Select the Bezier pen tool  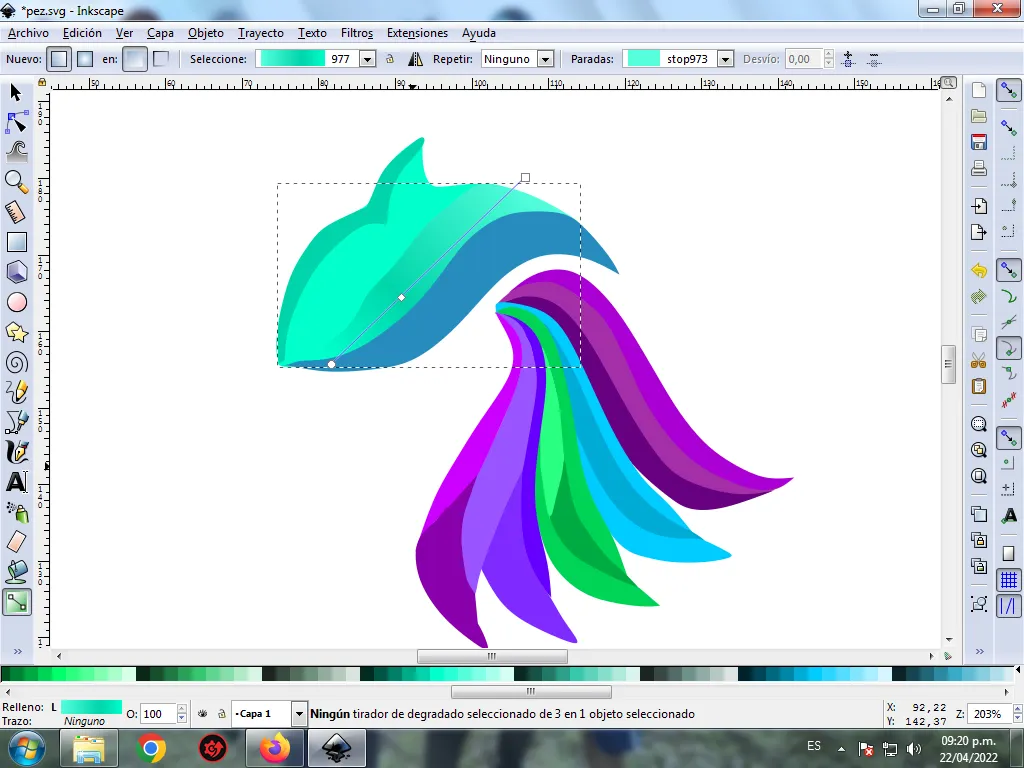(16, 422)
